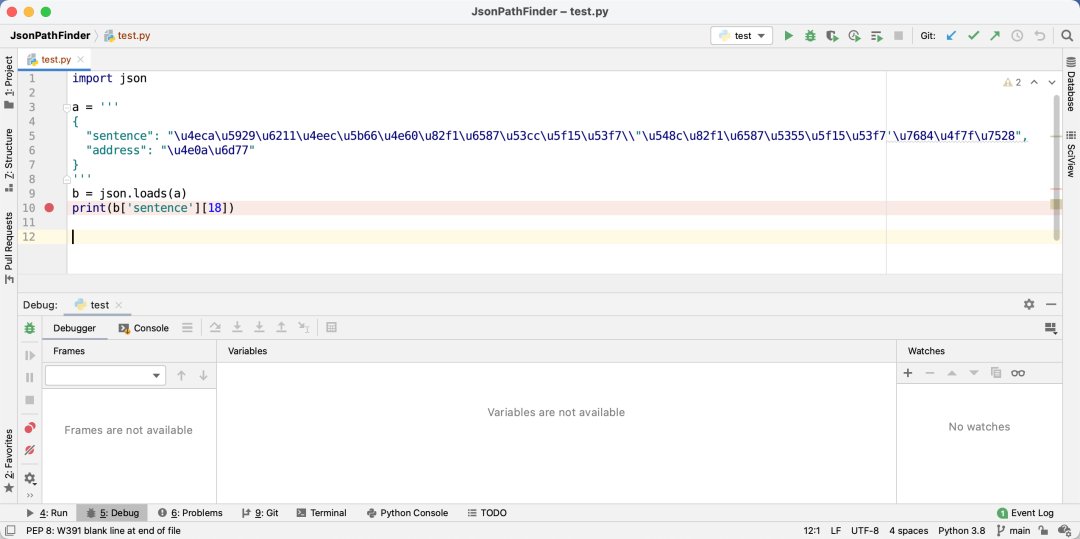This screenshot has width=1080, height=539.
Task: Pause program in debug sidebar
Action: [x=30, y=377]
